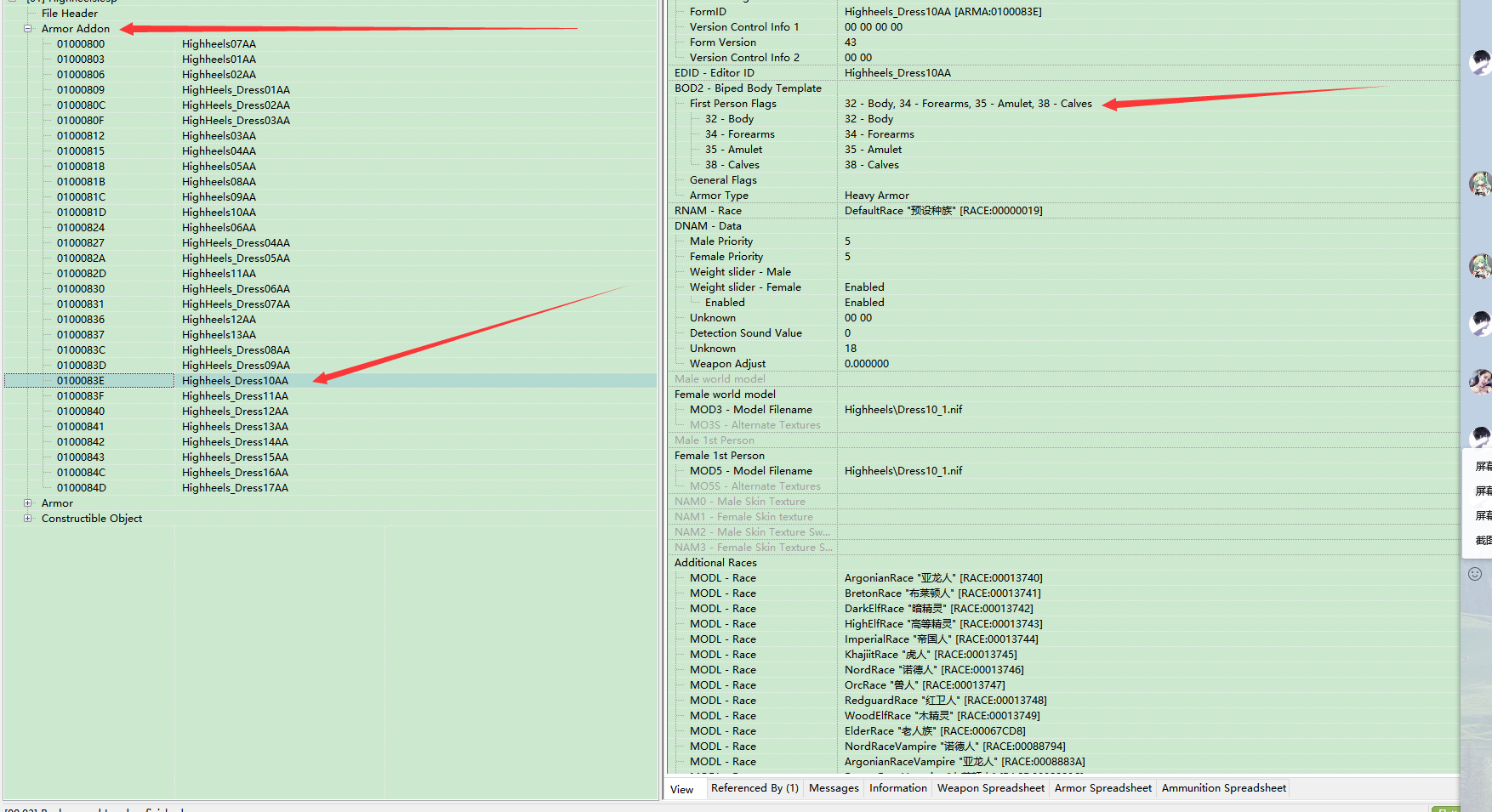Select record Highheels06AA

click(x=219, y=227)
